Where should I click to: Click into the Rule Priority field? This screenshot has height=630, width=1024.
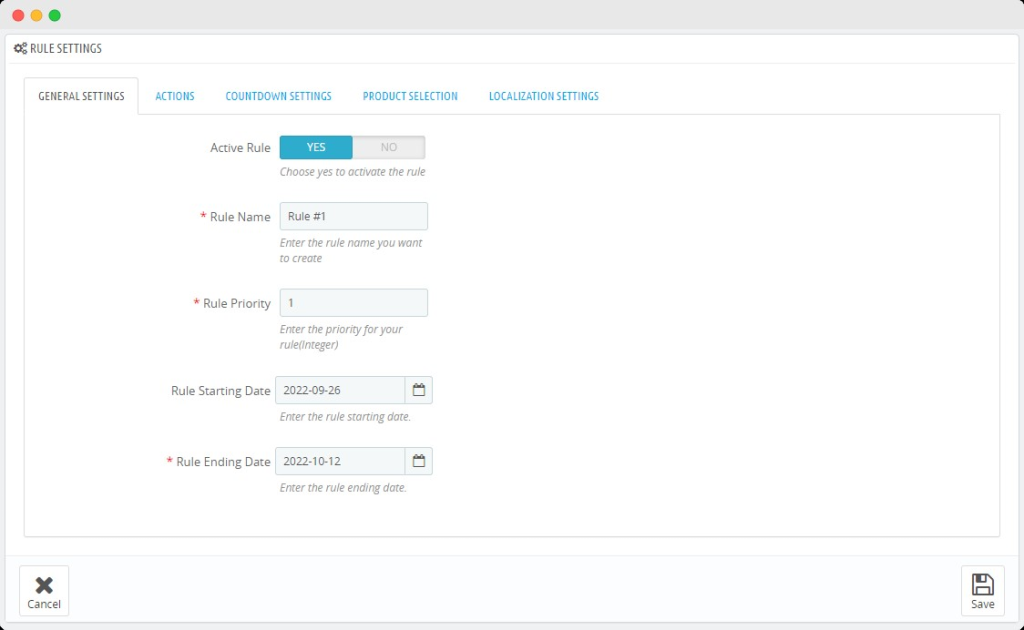[353, 303]
